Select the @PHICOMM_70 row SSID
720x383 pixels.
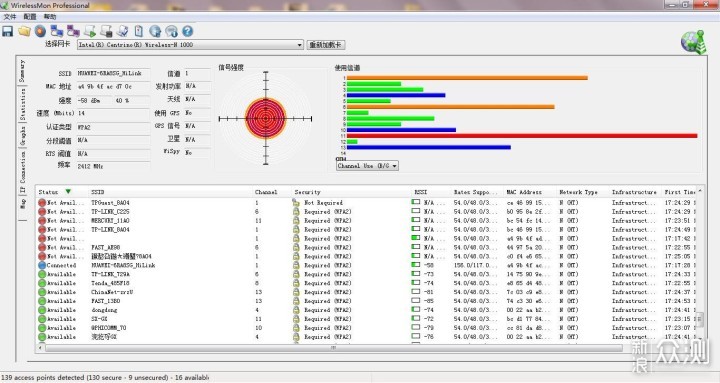pos(108,328)
